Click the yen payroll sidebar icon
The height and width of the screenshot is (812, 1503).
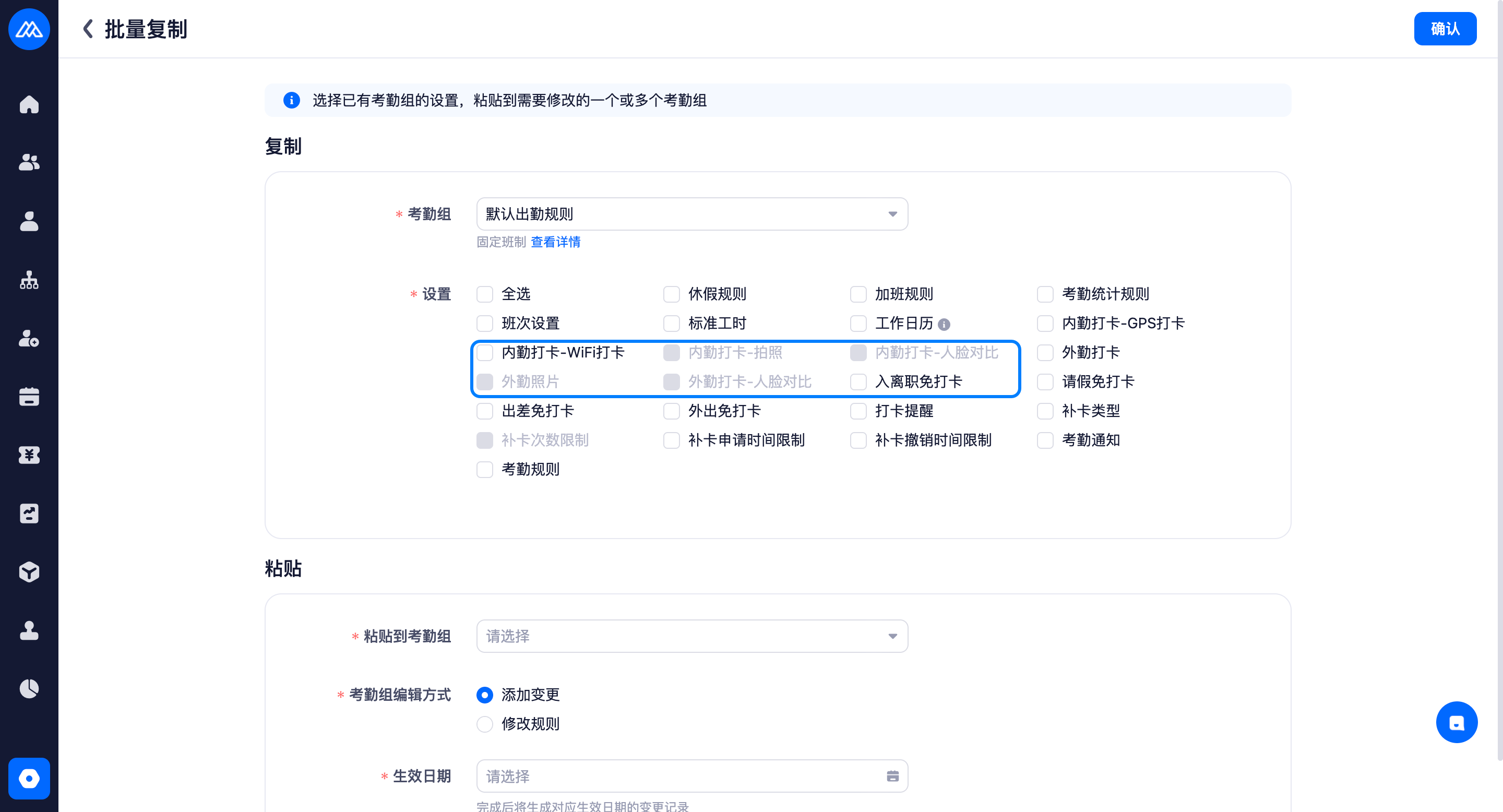click(29, 455)
